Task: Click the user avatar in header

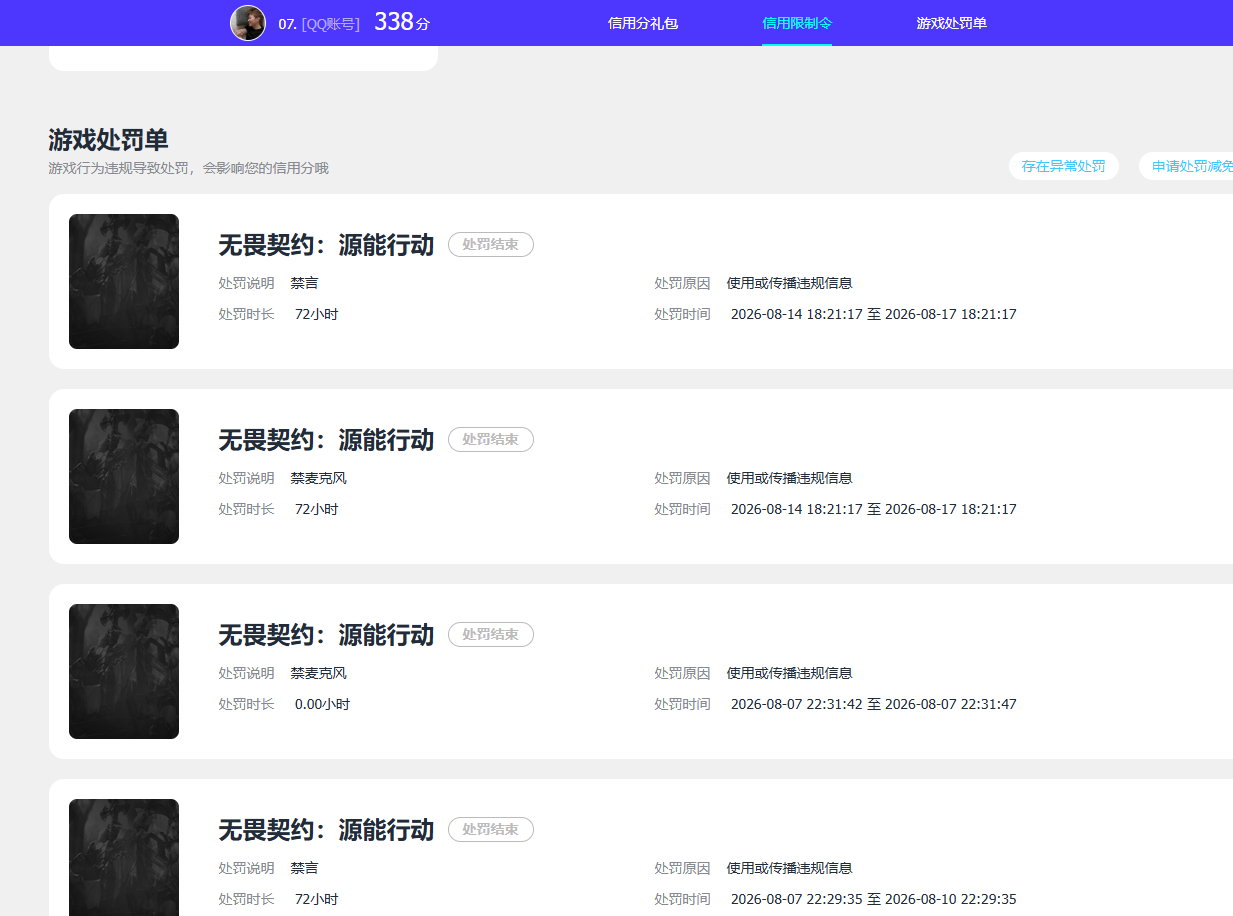Action: 248,23
